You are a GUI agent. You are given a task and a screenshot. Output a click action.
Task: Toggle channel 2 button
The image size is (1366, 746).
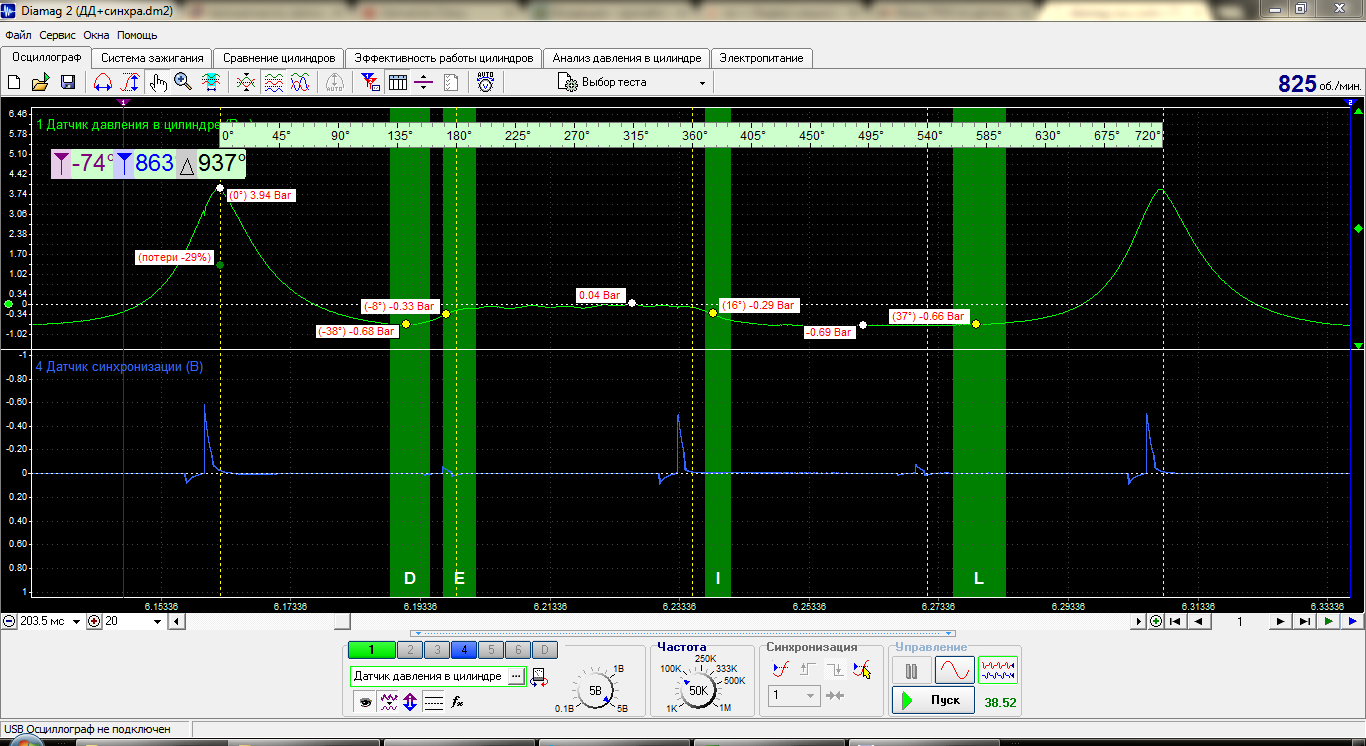point(408,650)
